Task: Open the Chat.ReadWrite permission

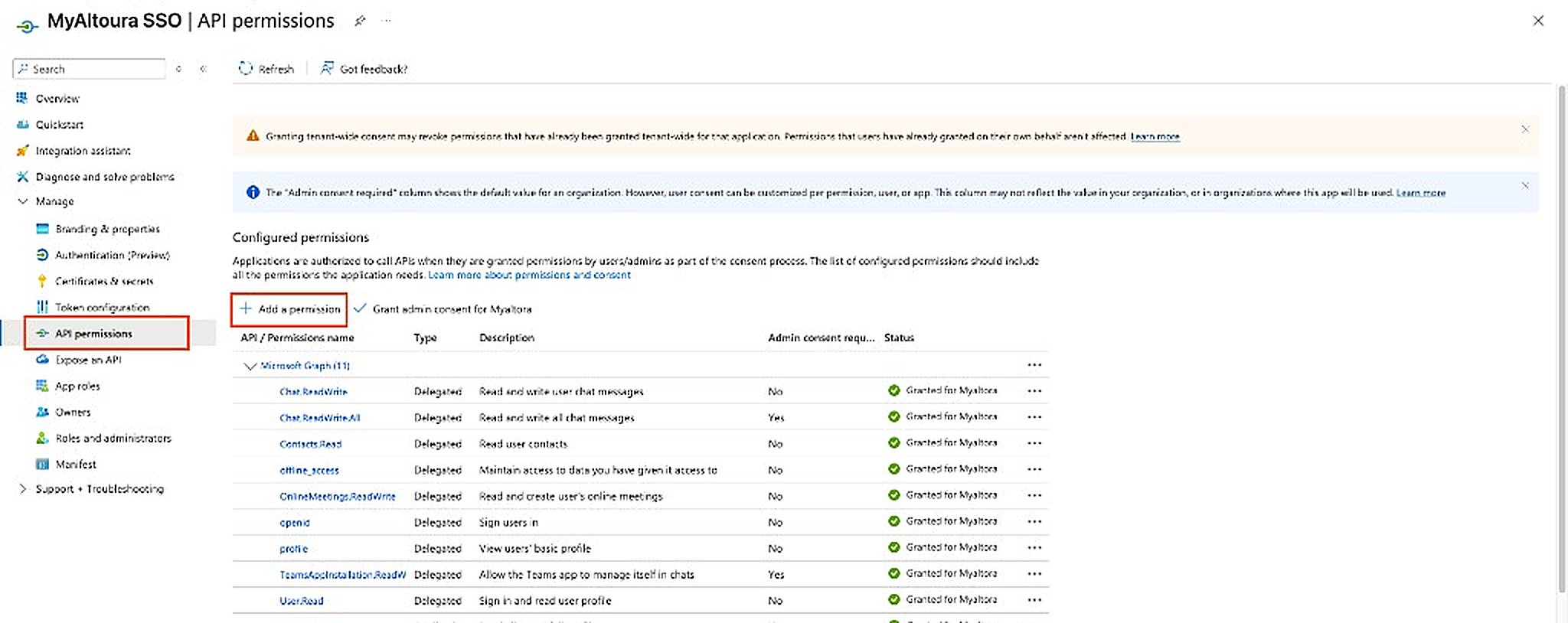Action: 313,392
